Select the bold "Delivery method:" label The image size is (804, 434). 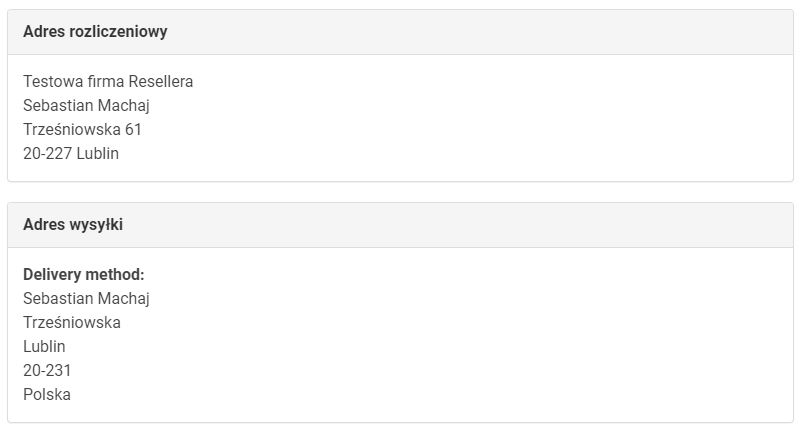[x=84, y=274]
